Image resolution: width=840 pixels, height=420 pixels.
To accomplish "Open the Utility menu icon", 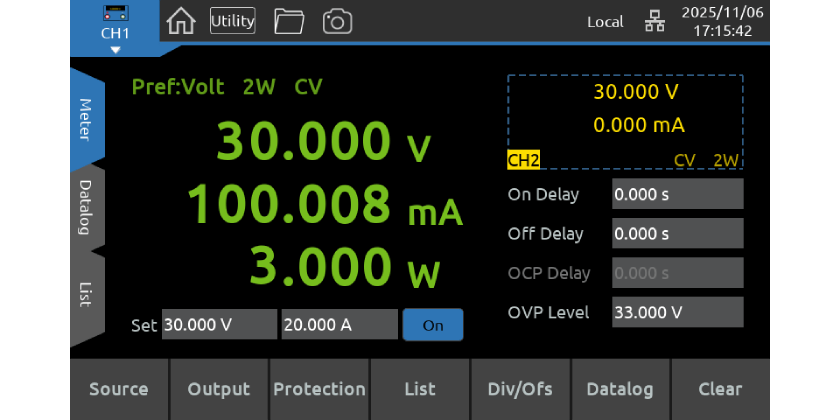I will [232, 21].
